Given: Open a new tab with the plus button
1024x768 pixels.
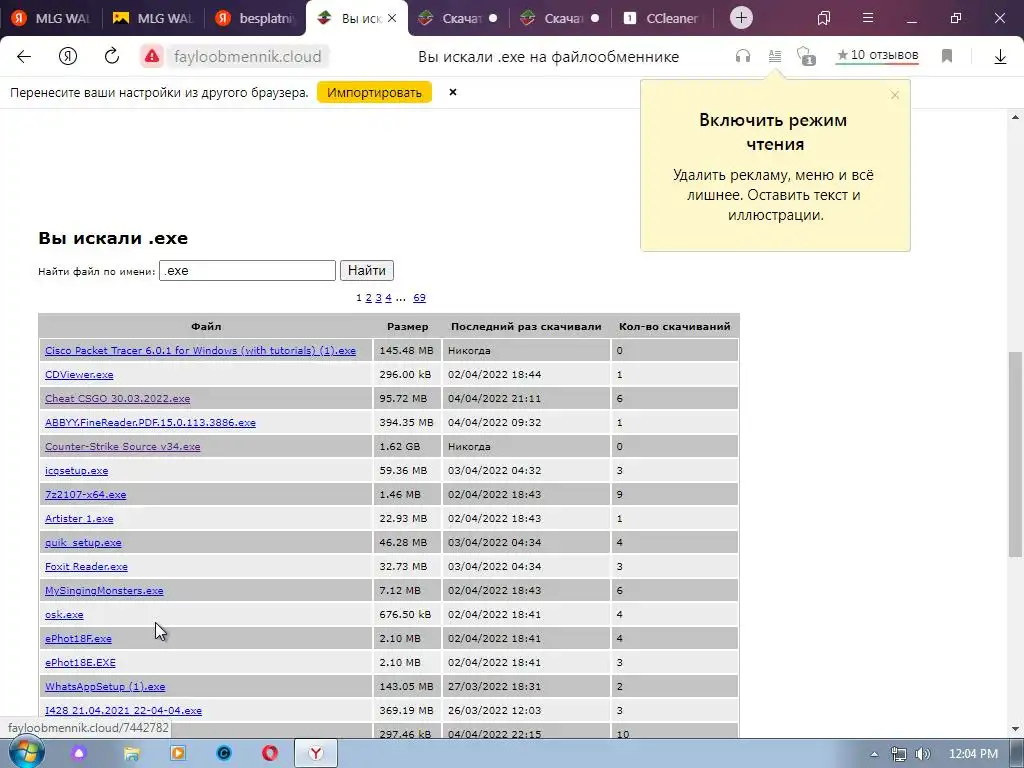Looking at the screenshot, I should coord(741,18).
